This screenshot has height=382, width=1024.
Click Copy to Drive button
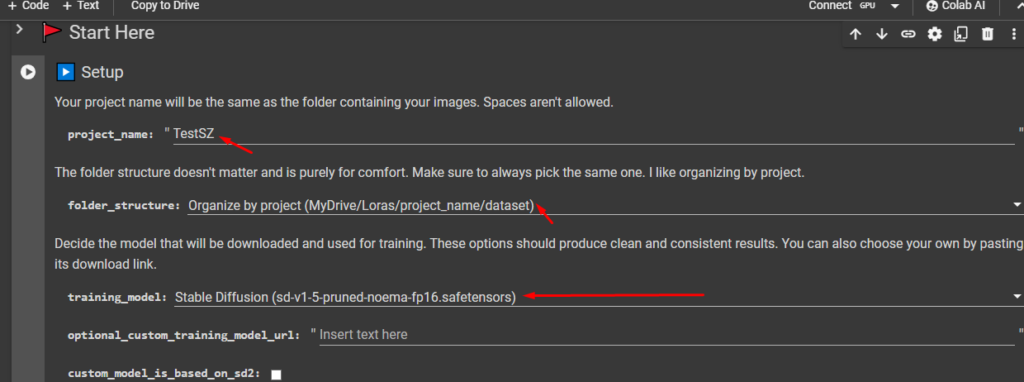(165, 5)
